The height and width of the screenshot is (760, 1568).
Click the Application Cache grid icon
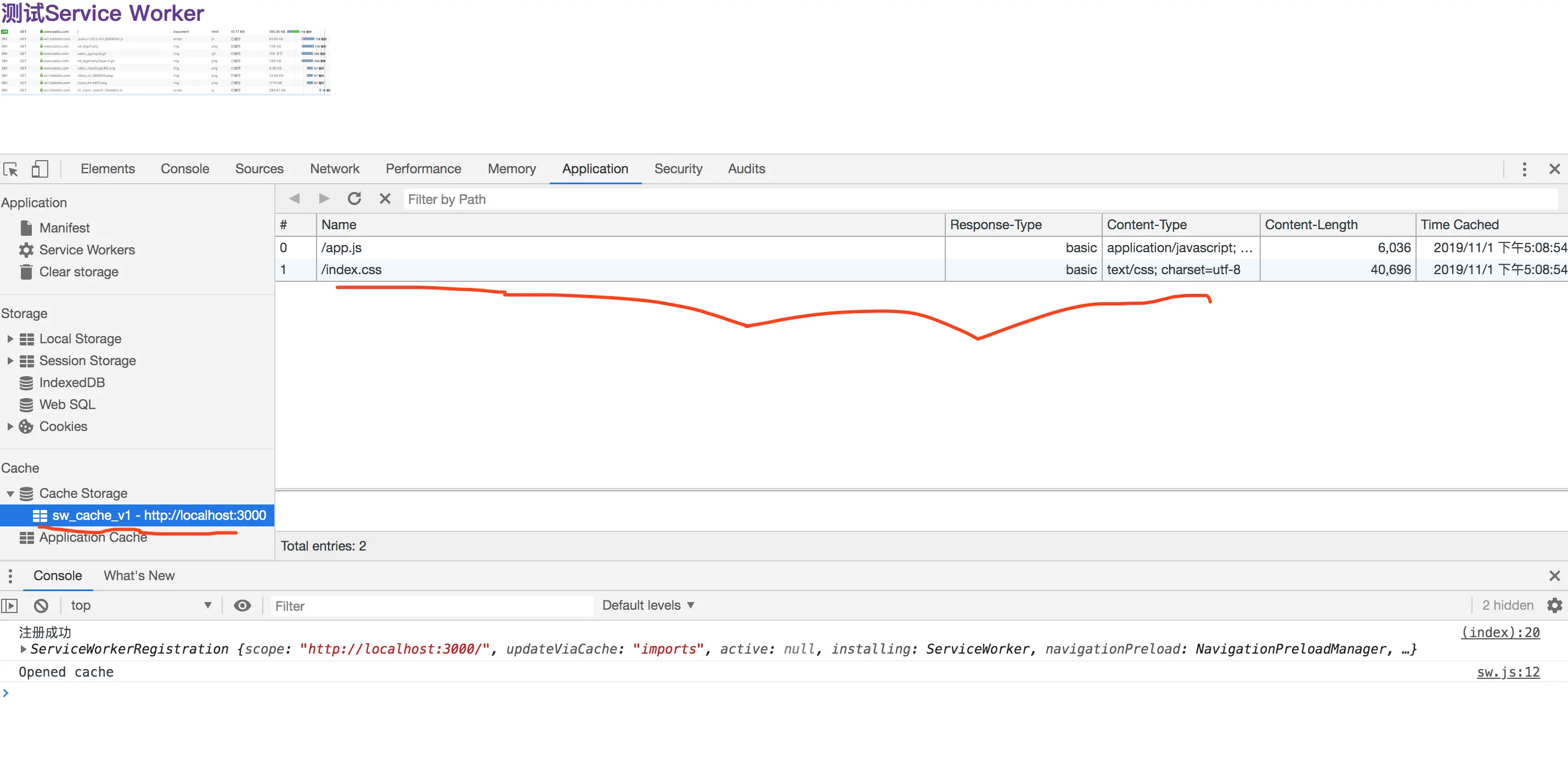[x=27, y=538]
